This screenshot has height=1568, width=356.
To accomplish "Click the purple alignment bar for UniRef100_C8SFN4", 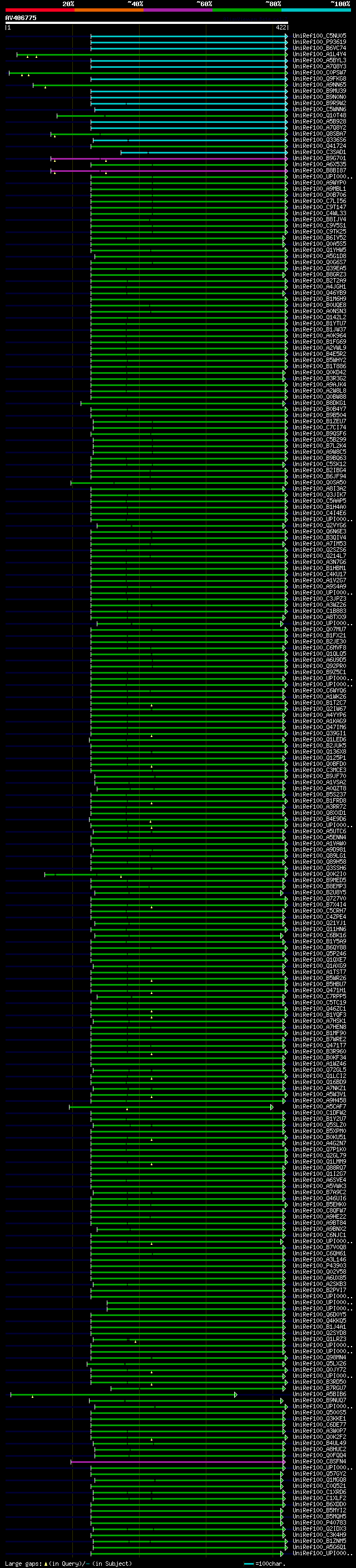I will pos(179,1461).
